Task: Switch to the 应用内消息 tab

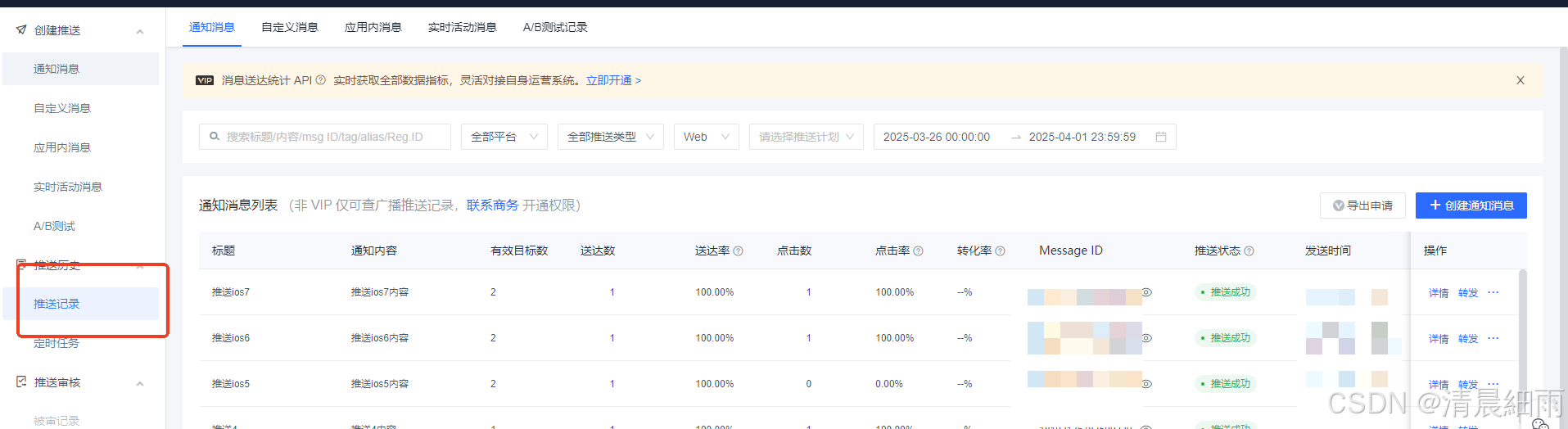Action: click(x=373, y=27)
